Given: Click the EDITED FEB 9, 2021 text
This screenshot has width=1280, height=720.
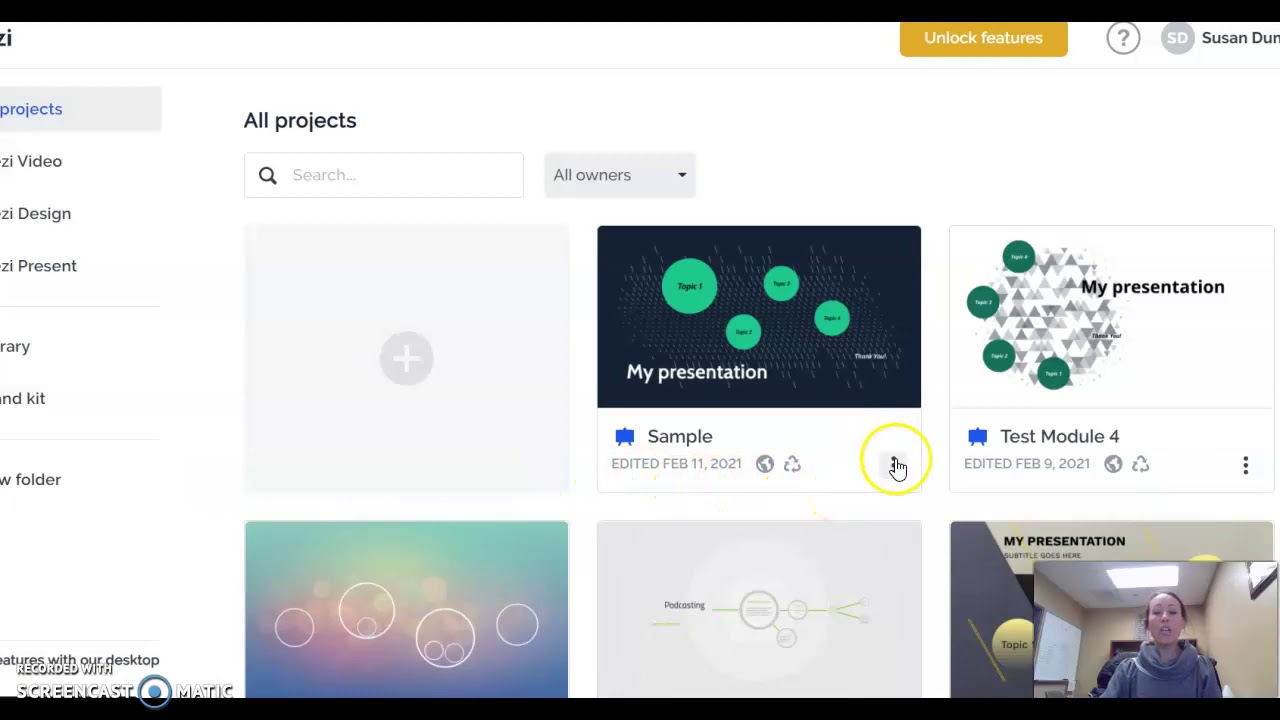Looking at the screenshot, I should pyautogui.click(x=1027, y=464).
